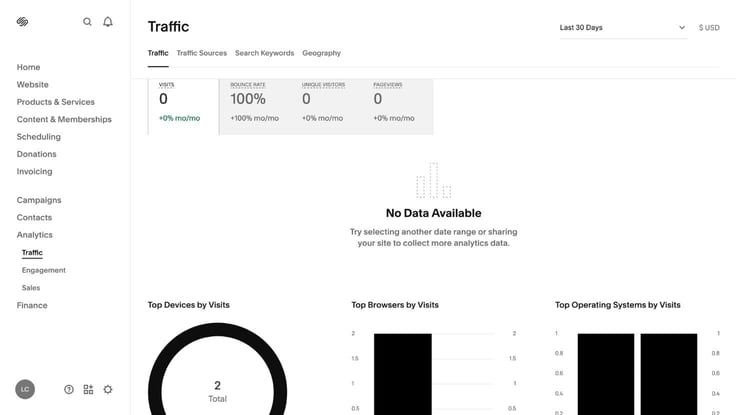The height and width of the screenshot is (415, 736).
Task: Click the devices donut chart ring
Action: pos(217,329)
